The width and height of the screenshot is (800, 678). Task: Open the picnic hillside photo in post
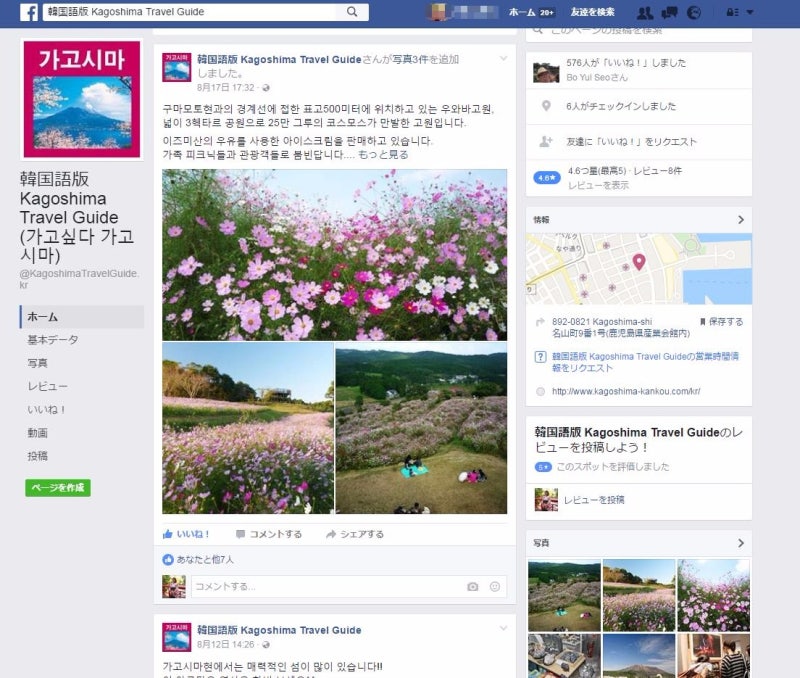(421, 428)
